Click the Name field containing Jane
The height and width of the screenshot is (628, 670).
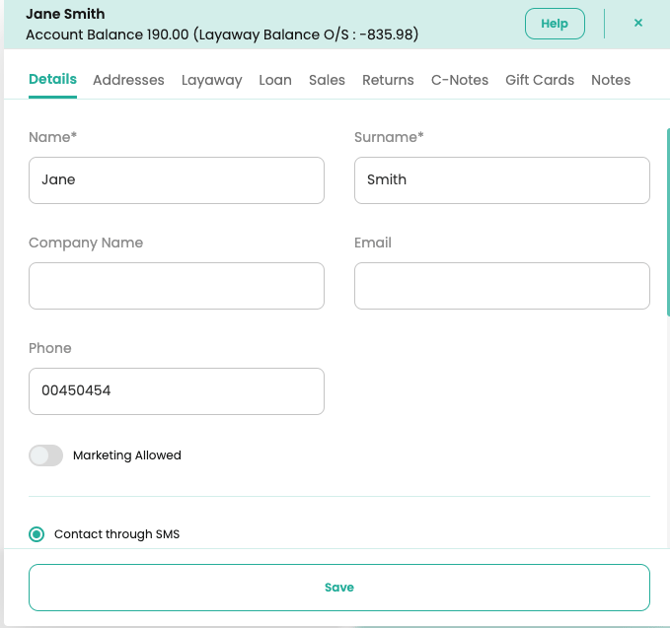pyautogui.click(x=176, y=180)
